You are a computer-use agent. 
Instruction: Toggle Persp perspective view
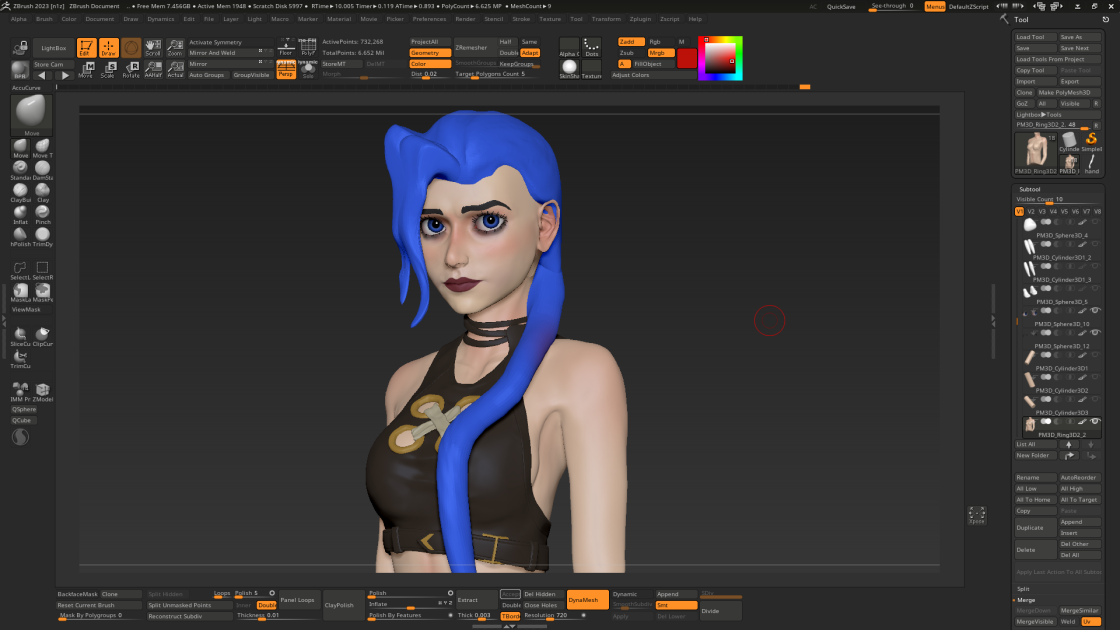coord(286,69)
